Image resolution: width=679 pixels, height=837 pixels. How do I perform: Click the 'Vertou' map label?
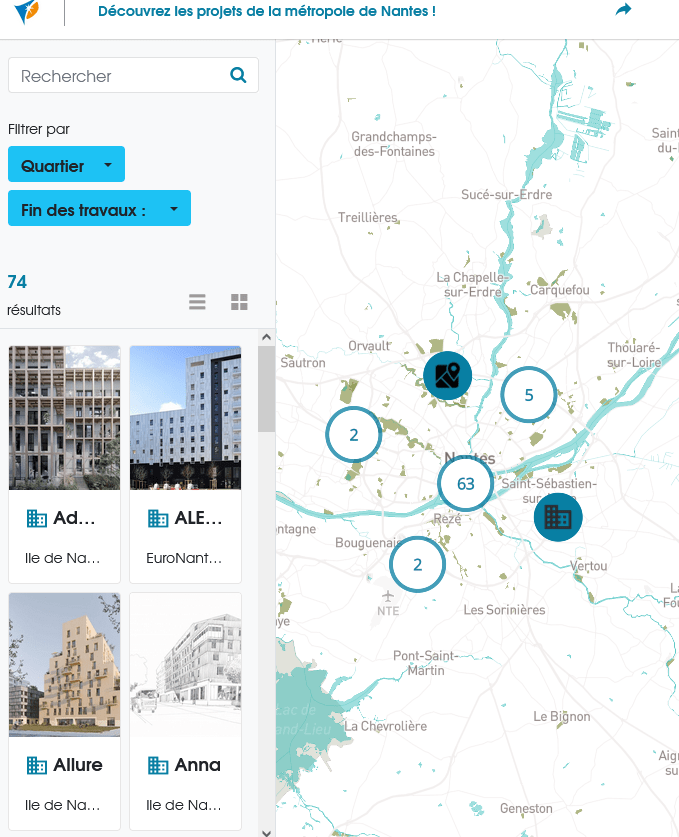pyautogui.click(x=588, y=566)
